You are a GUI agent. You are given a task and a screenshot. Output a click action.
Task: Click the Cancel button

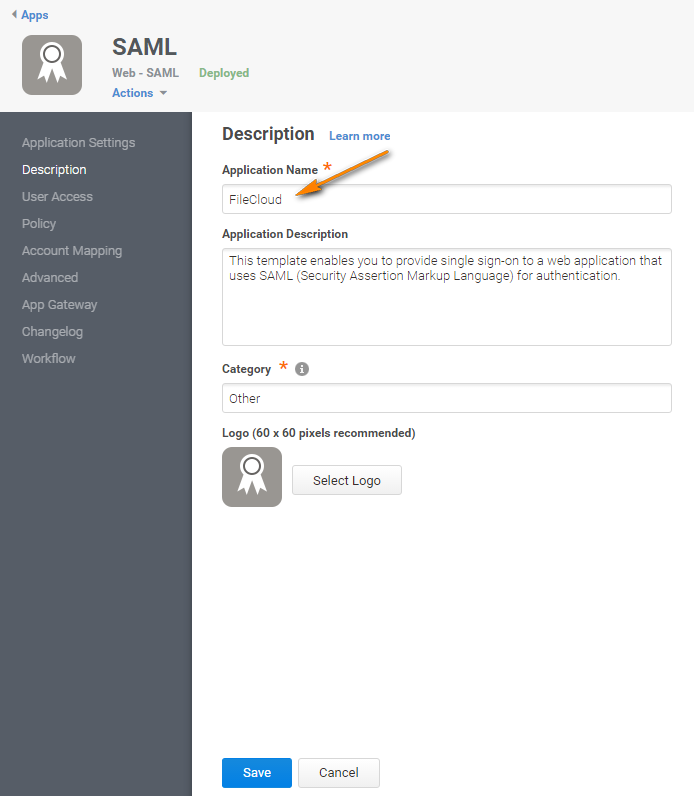coord(338,773)
